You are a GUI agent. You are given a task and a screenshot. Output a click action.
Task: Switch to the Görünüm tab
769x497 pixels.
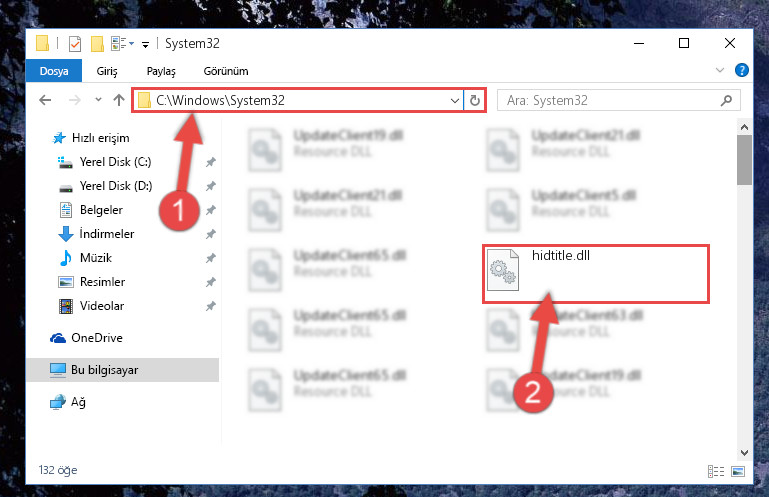pos(226,71)
